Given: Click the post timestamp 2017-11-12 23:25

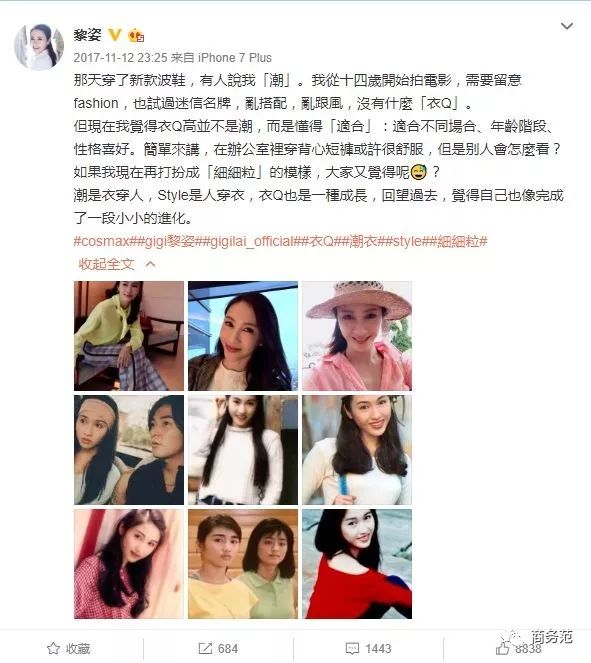Looking at the screenshot, I should coord(120,58).
